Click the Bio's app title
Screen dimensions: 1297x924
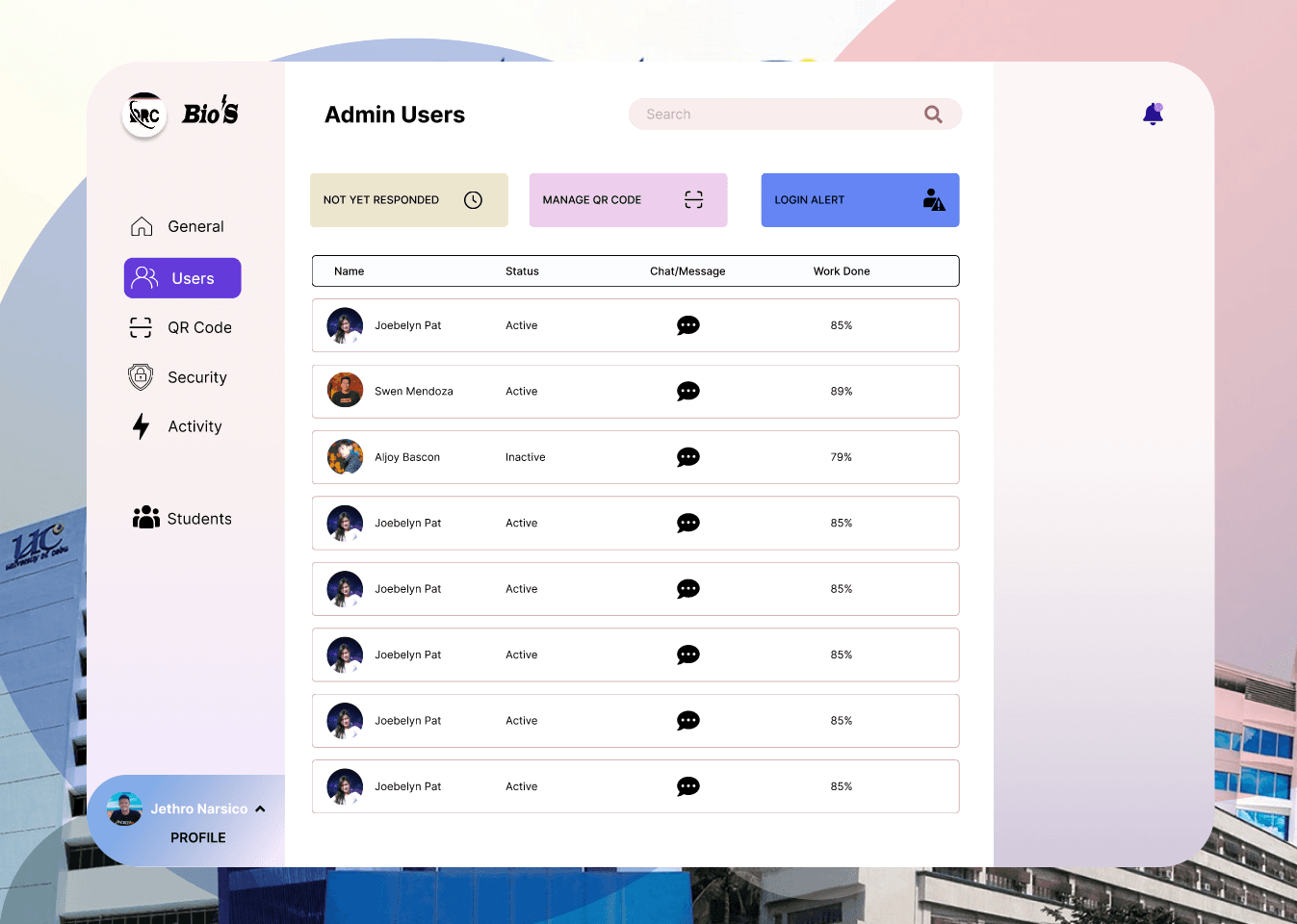[x=211, y=113]
